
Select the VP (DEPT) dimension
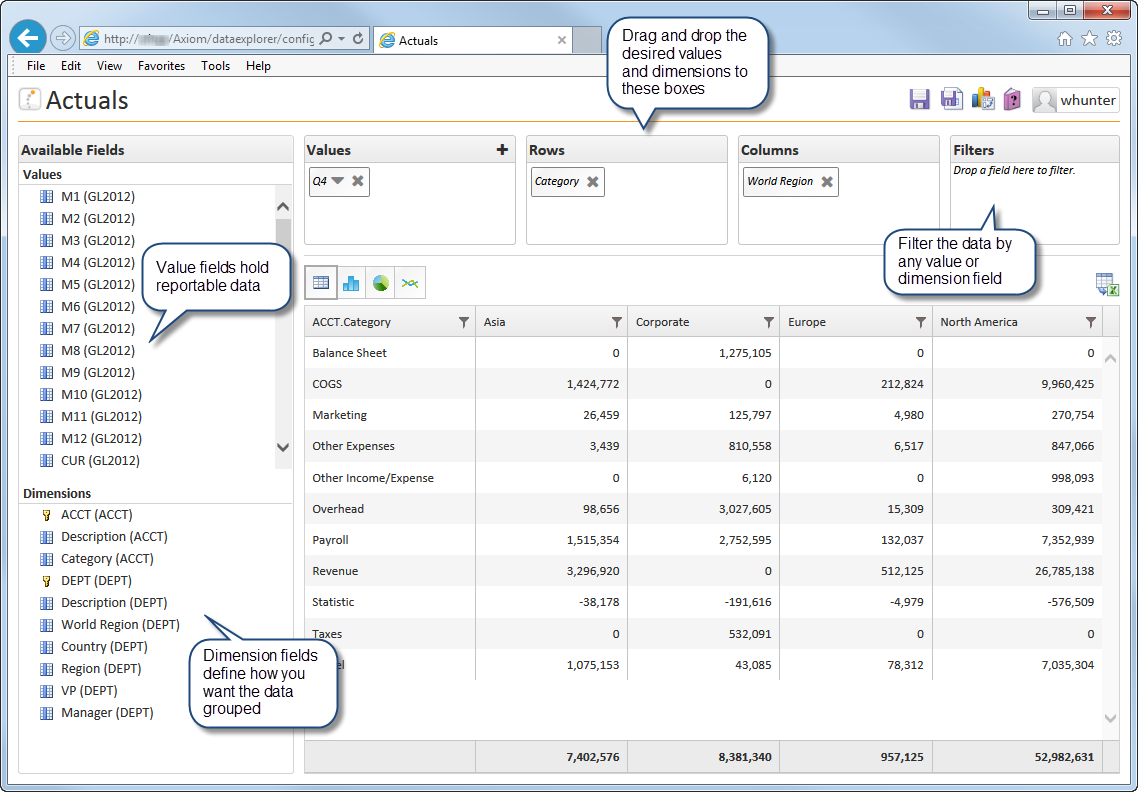(x=79, y=691)
